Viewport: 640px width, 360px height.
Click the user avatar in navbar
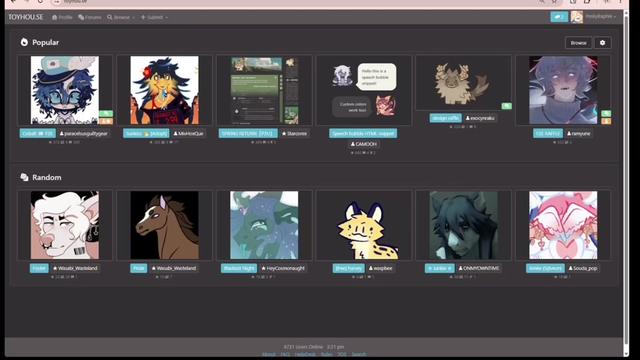click(576, 17)
